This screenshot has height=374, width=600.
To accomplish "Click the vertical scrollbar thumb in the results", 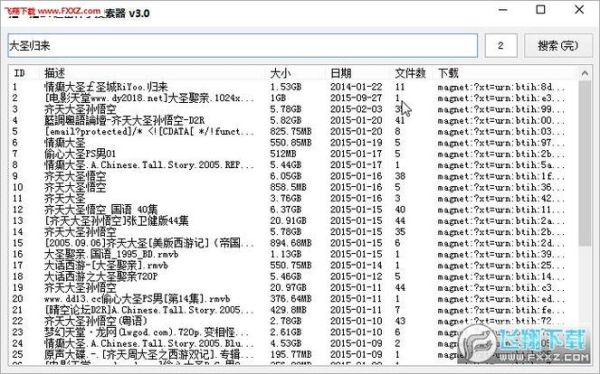I will tap(585, 163).
